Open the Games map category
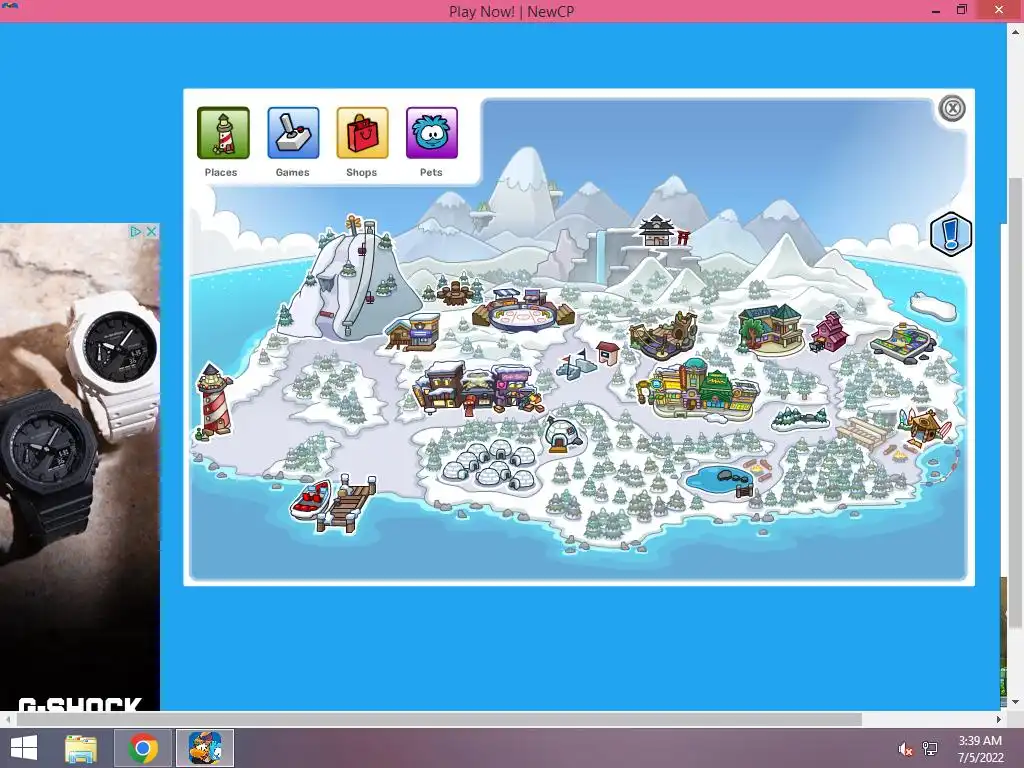Image resolution: width=1024 pixels, height=768 pixels. [x=293, y=133]
